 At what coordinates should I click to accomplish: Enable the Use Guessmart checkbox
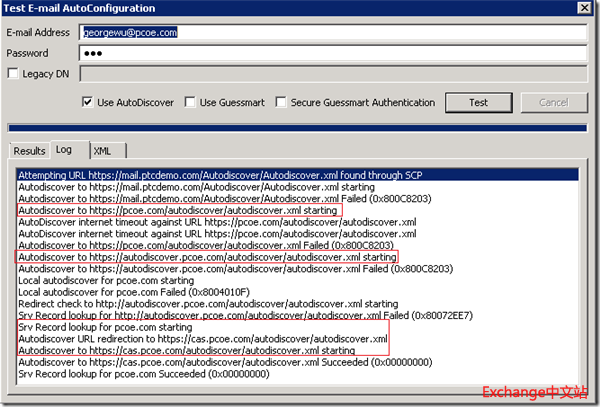pos(190,102)
